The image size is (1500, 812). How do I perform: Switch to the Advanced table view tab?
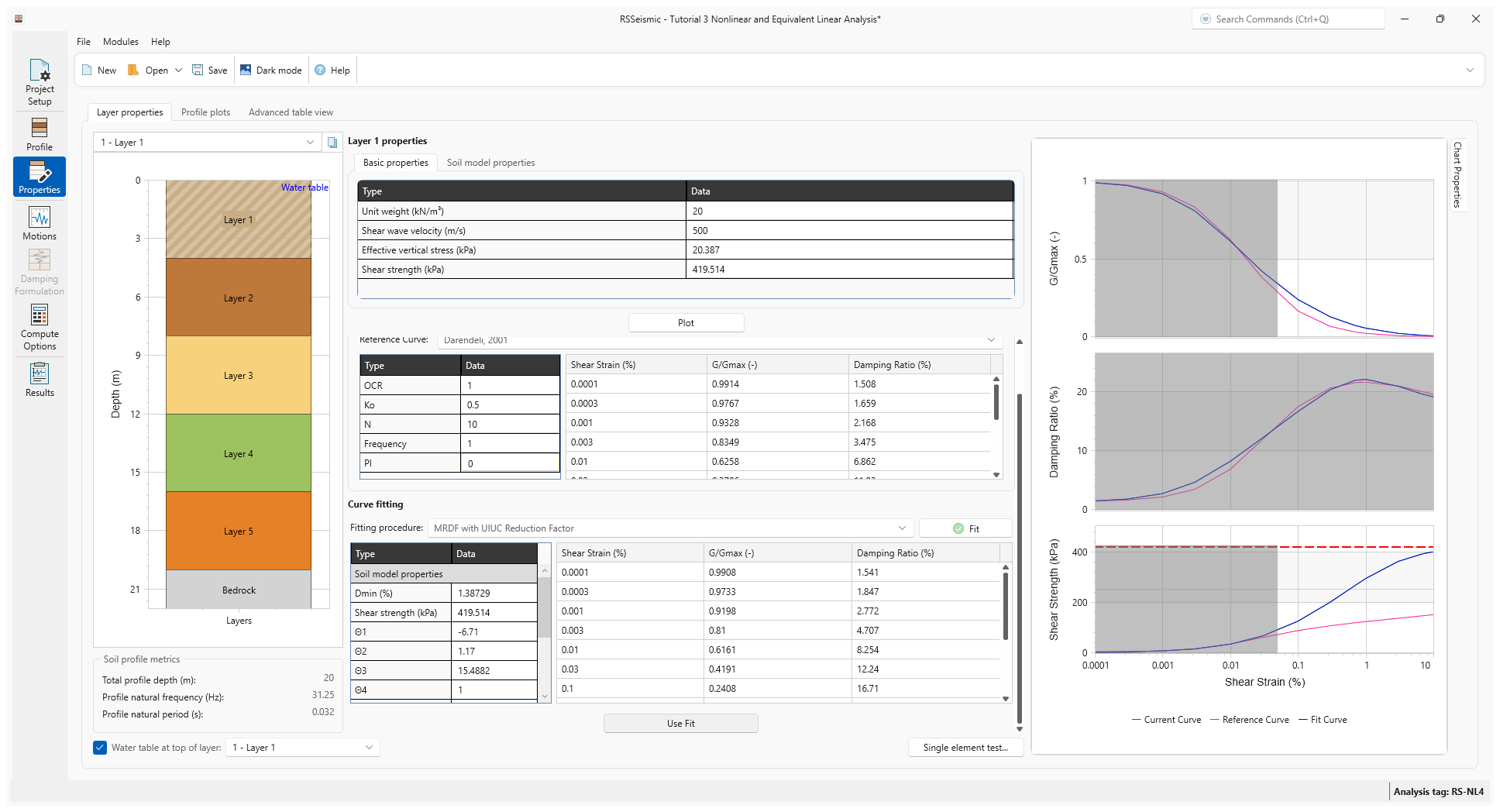click(x=291, y=112)
